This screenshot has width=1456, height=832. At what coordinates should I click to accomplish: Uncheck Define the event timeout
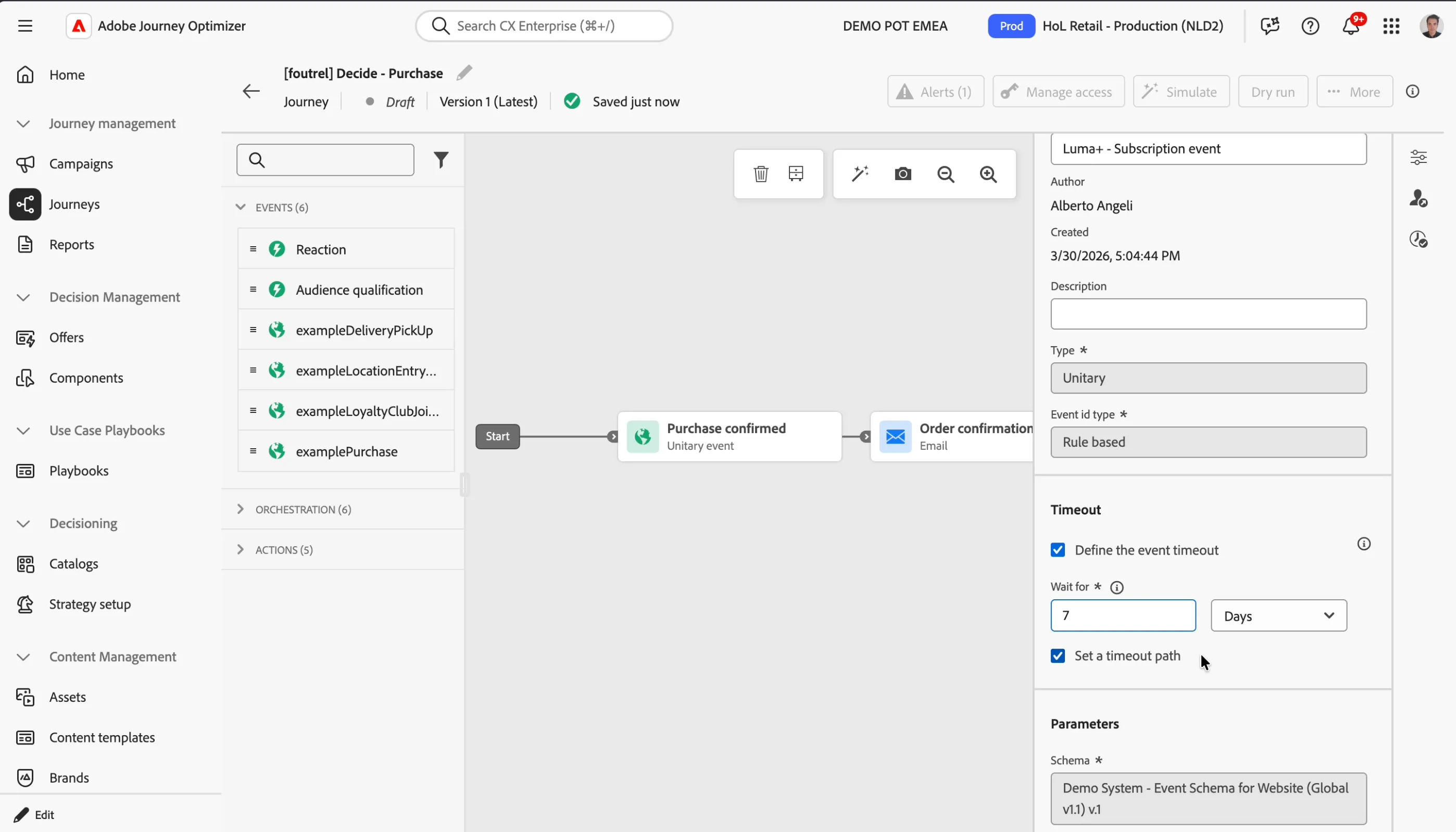(1058, 550)
